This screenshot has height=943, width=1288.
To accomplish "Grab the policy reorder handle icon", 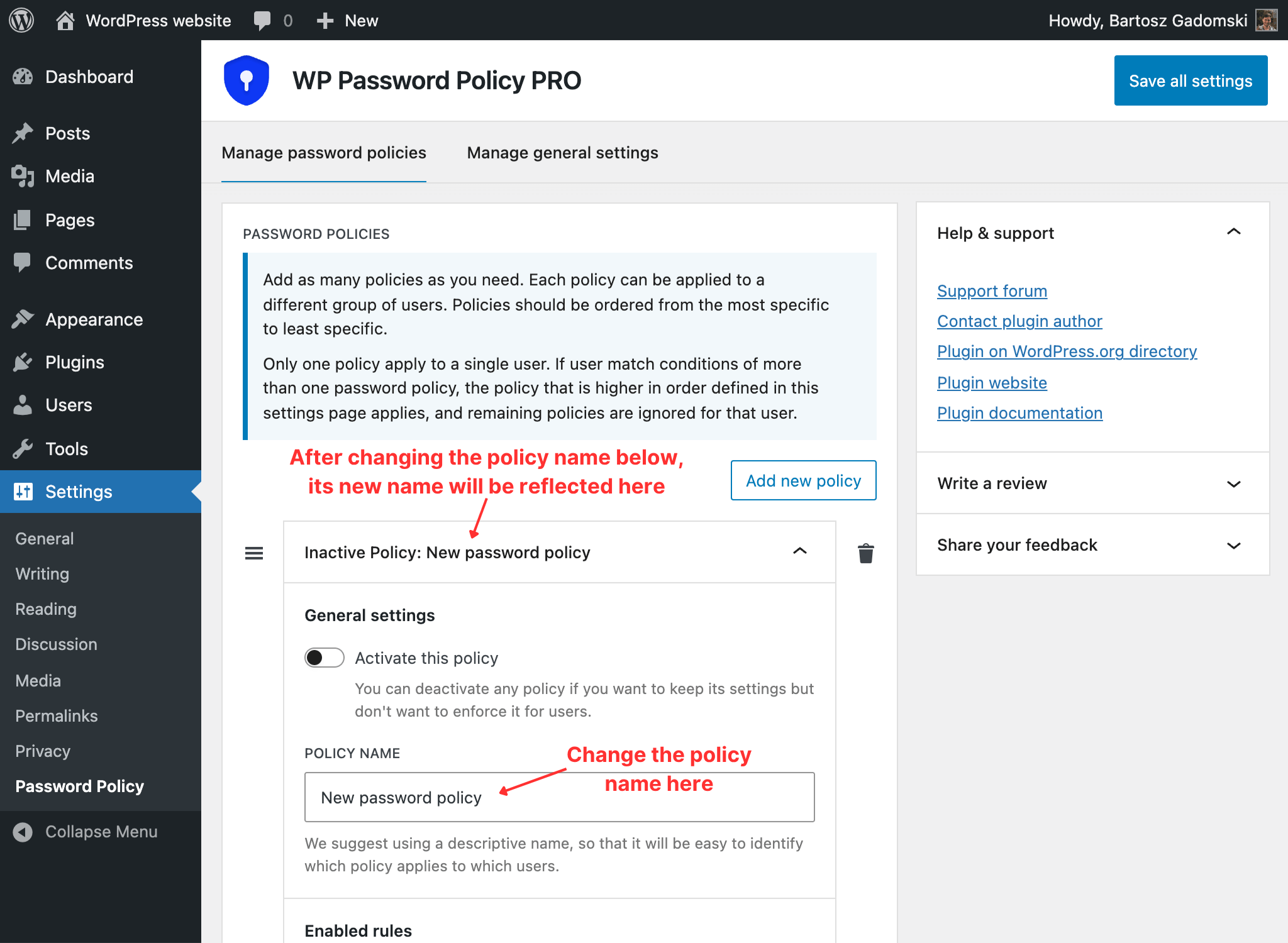I will [x=254, y=553].
